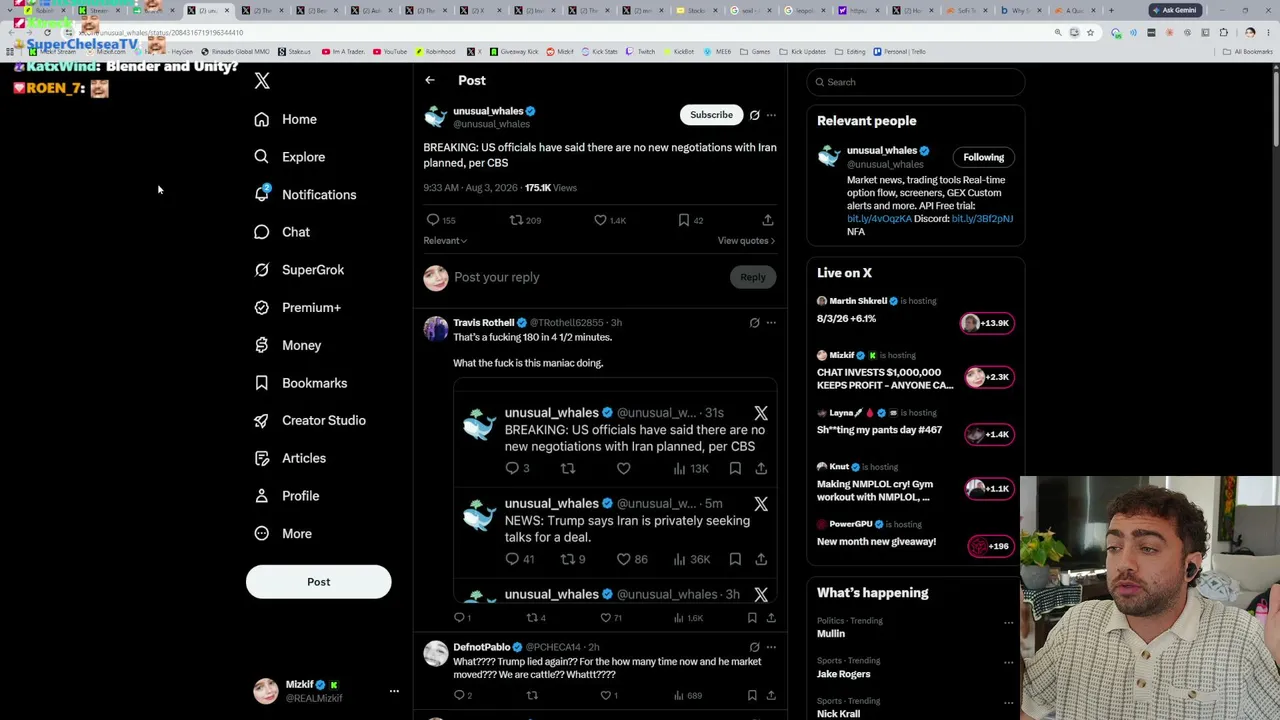This screenshot has width=1280, height=720.
Task: Open Chat in the sidebar
Action: tap(282, 232)
